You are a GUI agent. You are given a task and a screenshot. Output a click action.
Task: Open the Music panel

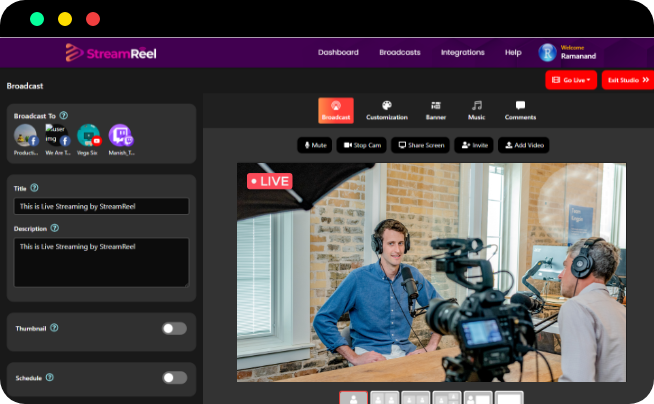coord(477,110)
